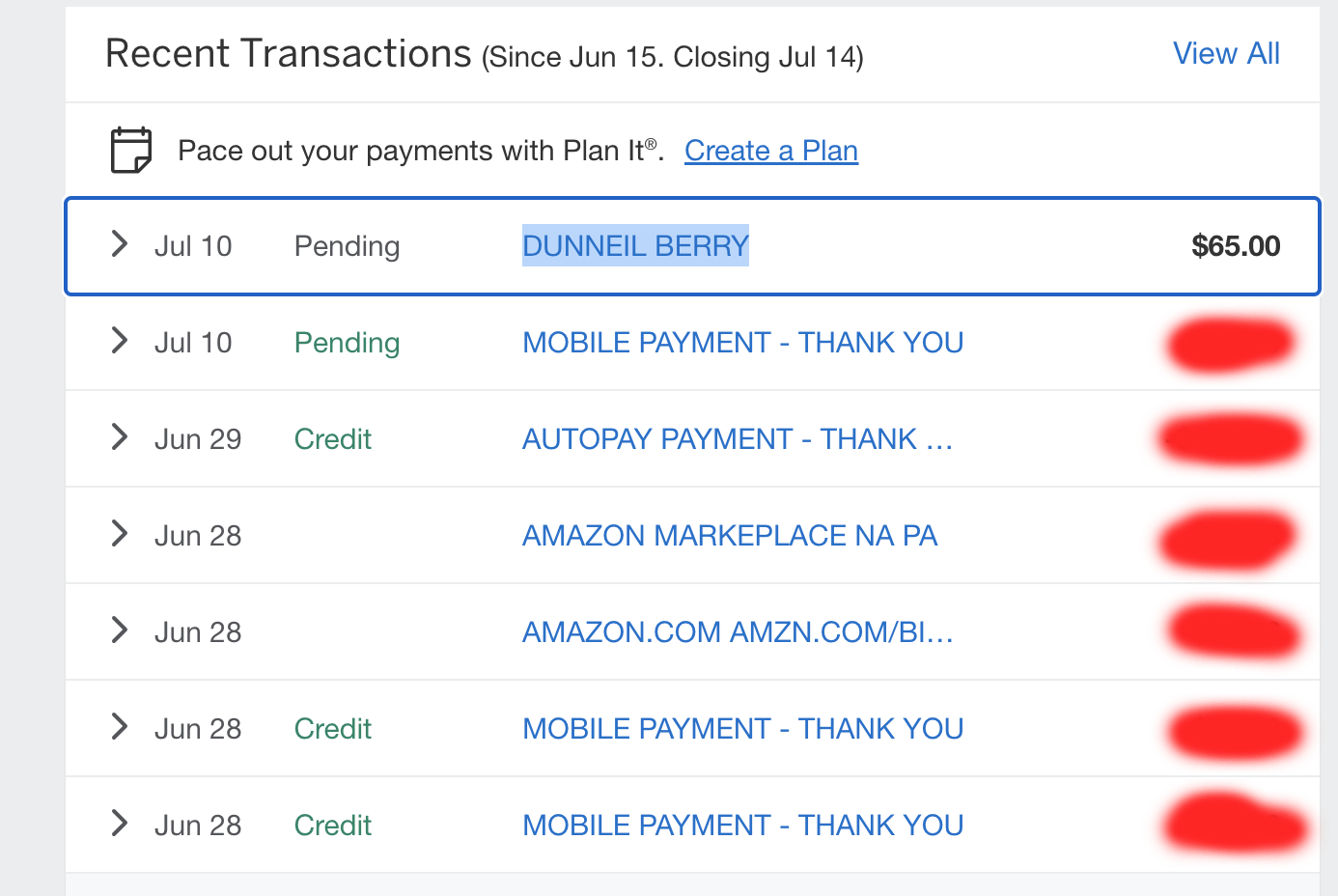
Task: Click the Pace out your payments text
Action: 421,151
